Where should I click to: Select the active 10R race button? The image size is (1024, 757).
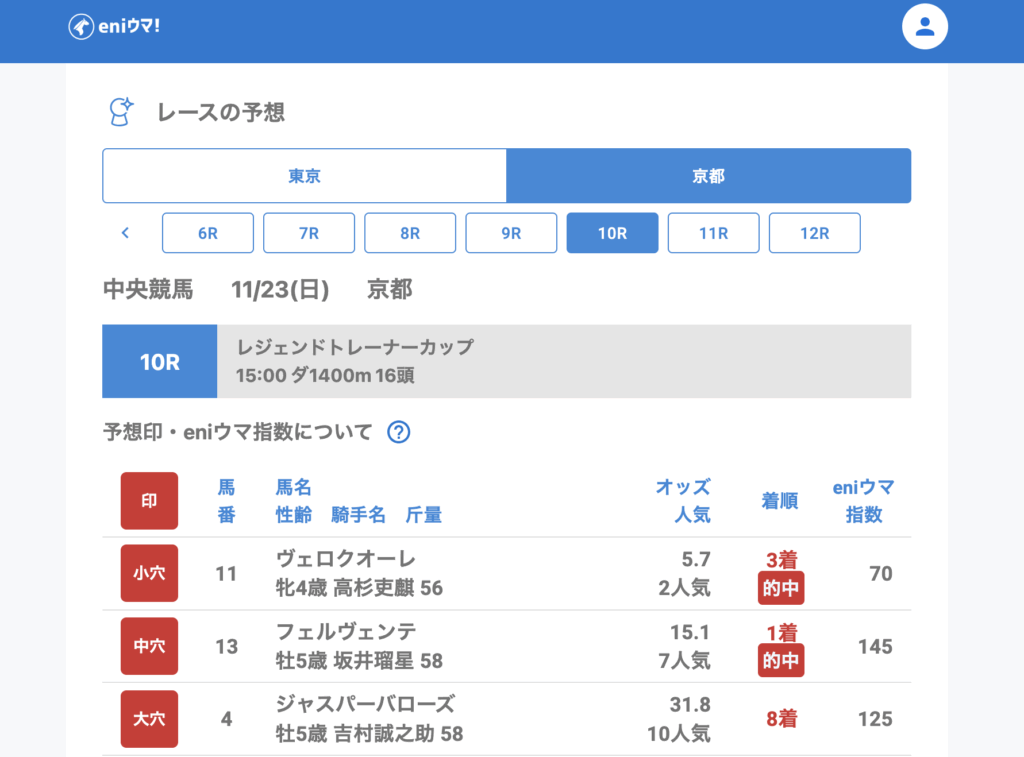pyautogui.click(x=612, y=233)
